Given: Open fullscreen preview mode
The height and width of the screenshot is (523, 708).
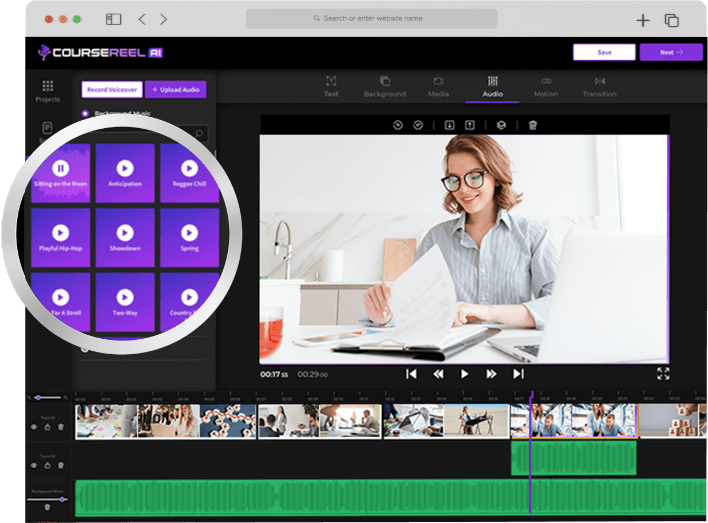Looking at the screenshot, I should pos(663,374).
